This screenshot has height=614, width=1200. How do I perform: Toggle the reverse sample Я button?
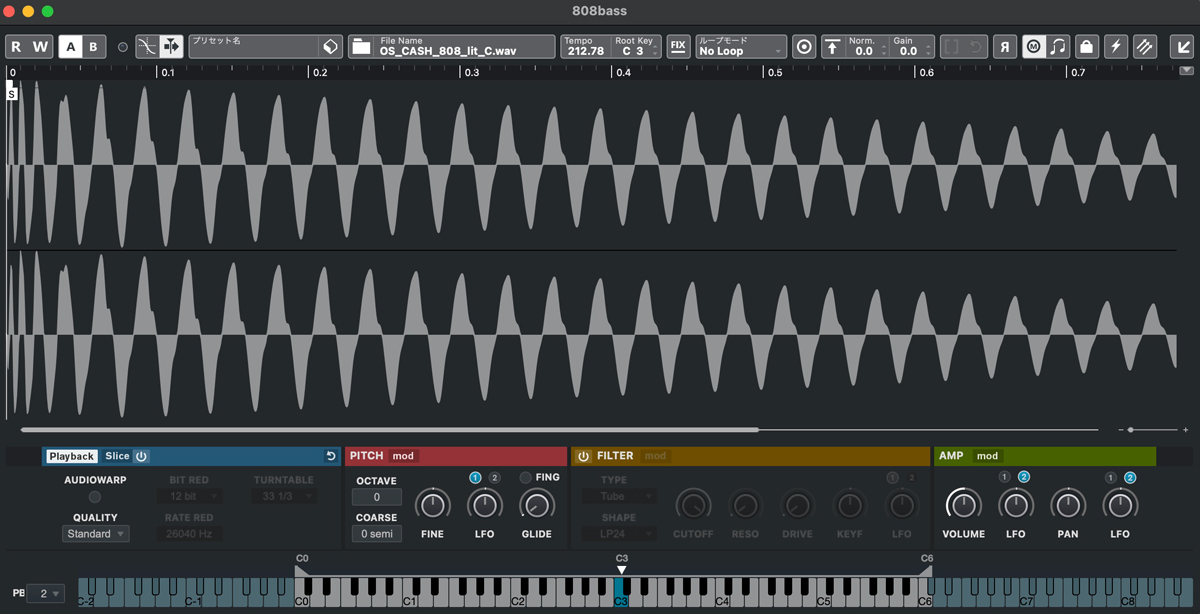(x=1006, y=47)
